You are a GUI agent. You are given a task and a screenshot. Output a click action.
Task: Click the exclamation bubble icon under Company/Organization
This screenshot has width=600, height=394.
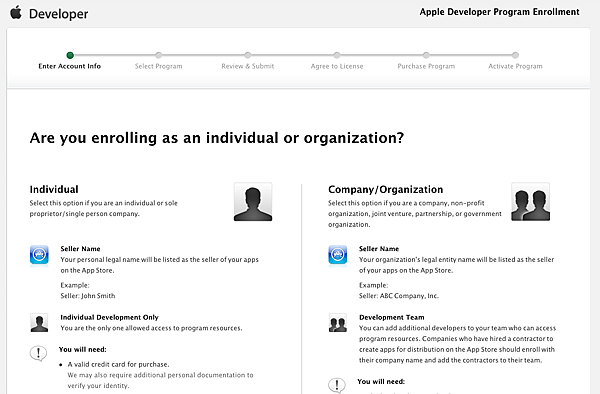[x=337, y=386]
